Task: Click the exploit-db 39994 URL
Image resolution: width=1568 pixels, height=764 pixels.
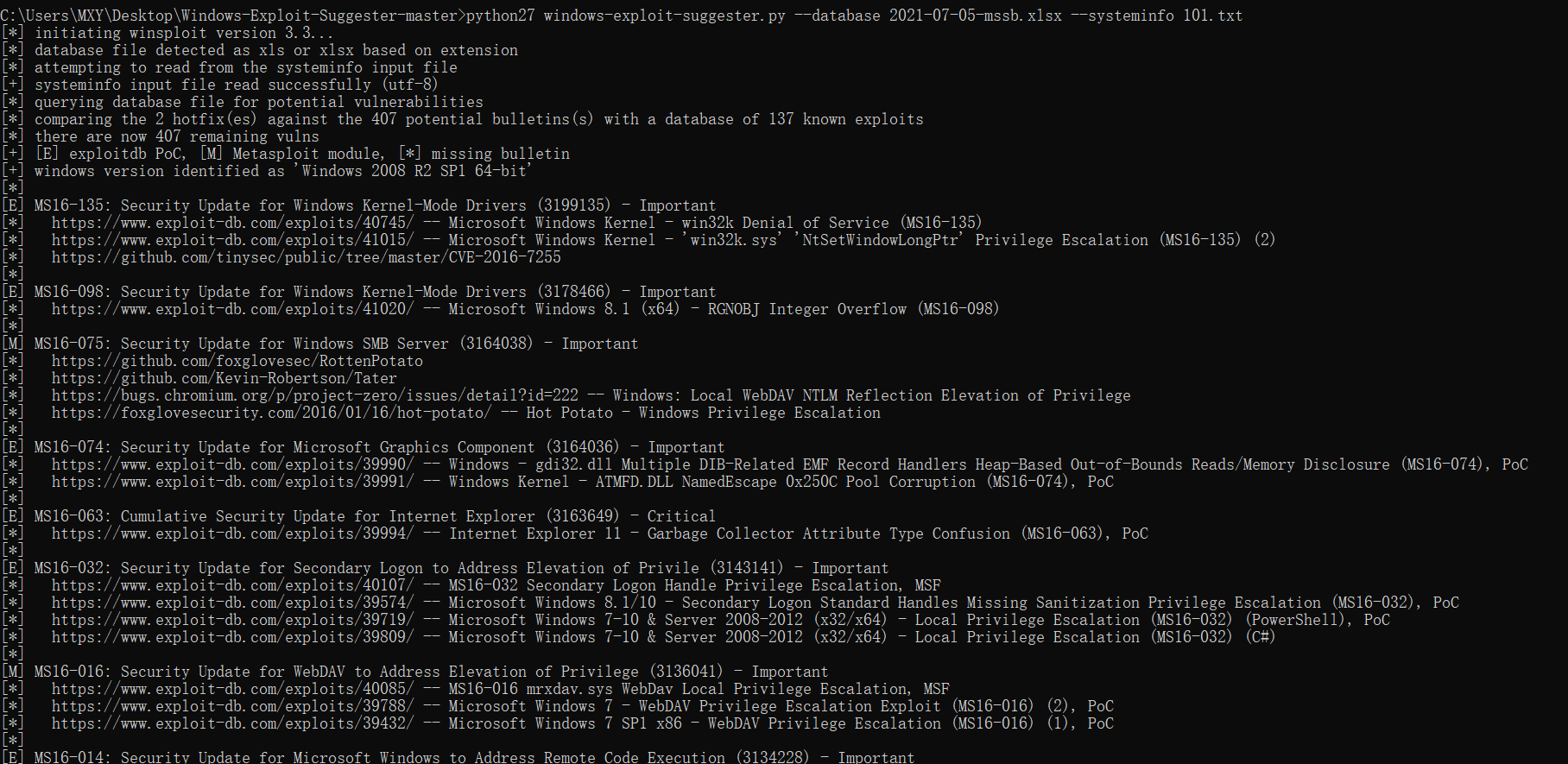Action: click(232, 534)
